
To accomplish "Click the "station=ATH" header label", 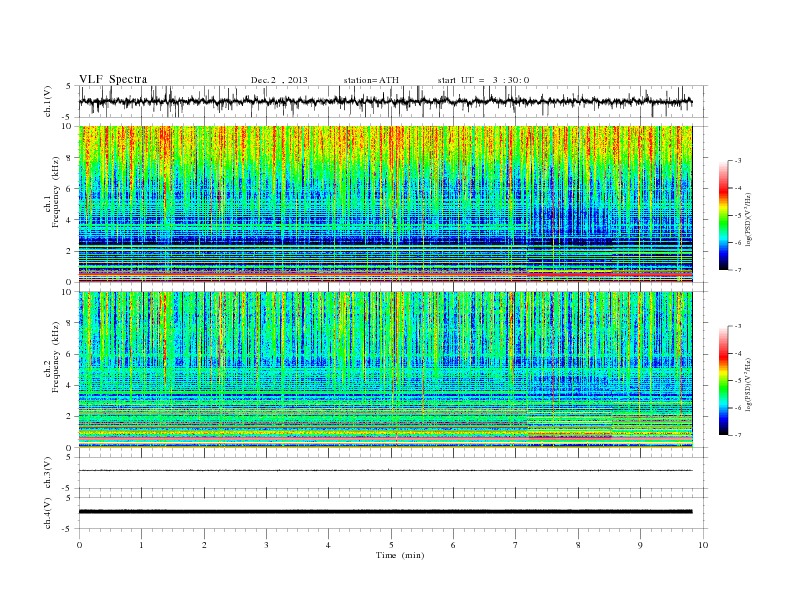I will [371, 80].
